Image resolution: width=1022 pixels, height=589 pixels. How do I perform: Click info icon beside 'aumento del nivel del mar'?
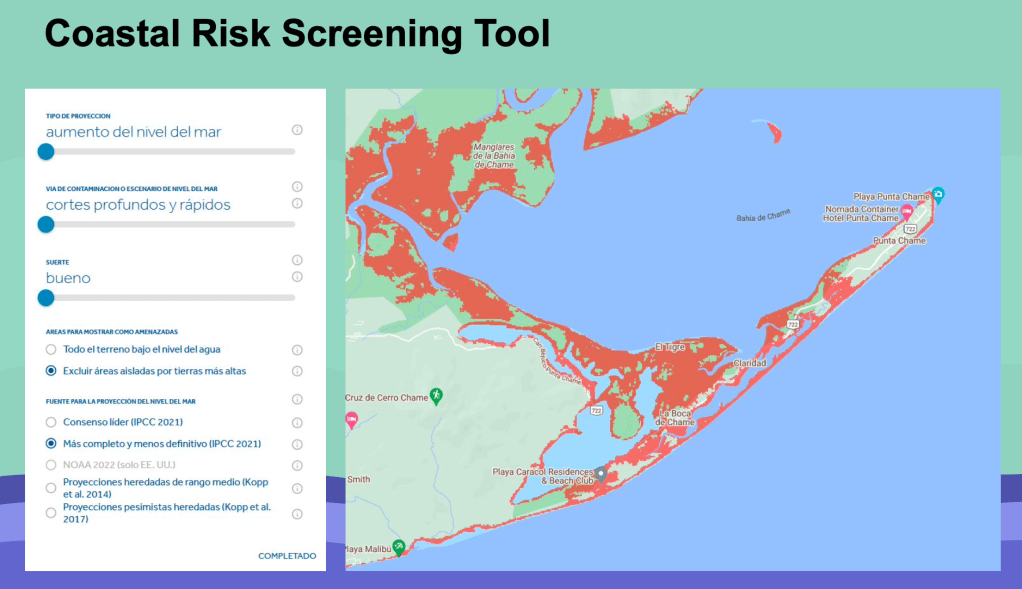coord(297,130)
